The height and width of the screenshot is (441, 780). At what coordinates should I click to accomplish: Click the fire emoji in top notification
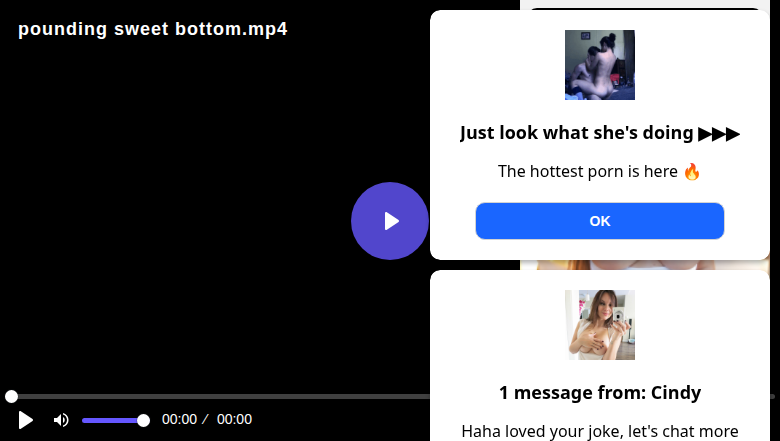click(692, 172)
